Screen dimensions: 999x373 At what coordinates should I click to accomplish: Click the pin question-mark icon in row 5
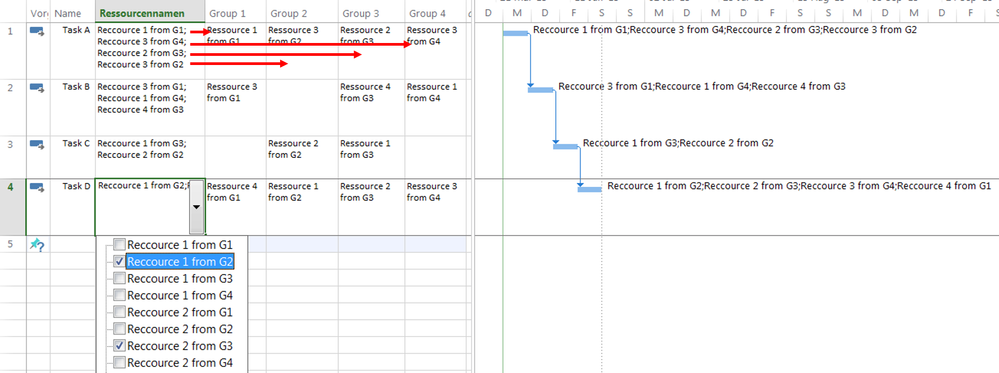[37, 244]
